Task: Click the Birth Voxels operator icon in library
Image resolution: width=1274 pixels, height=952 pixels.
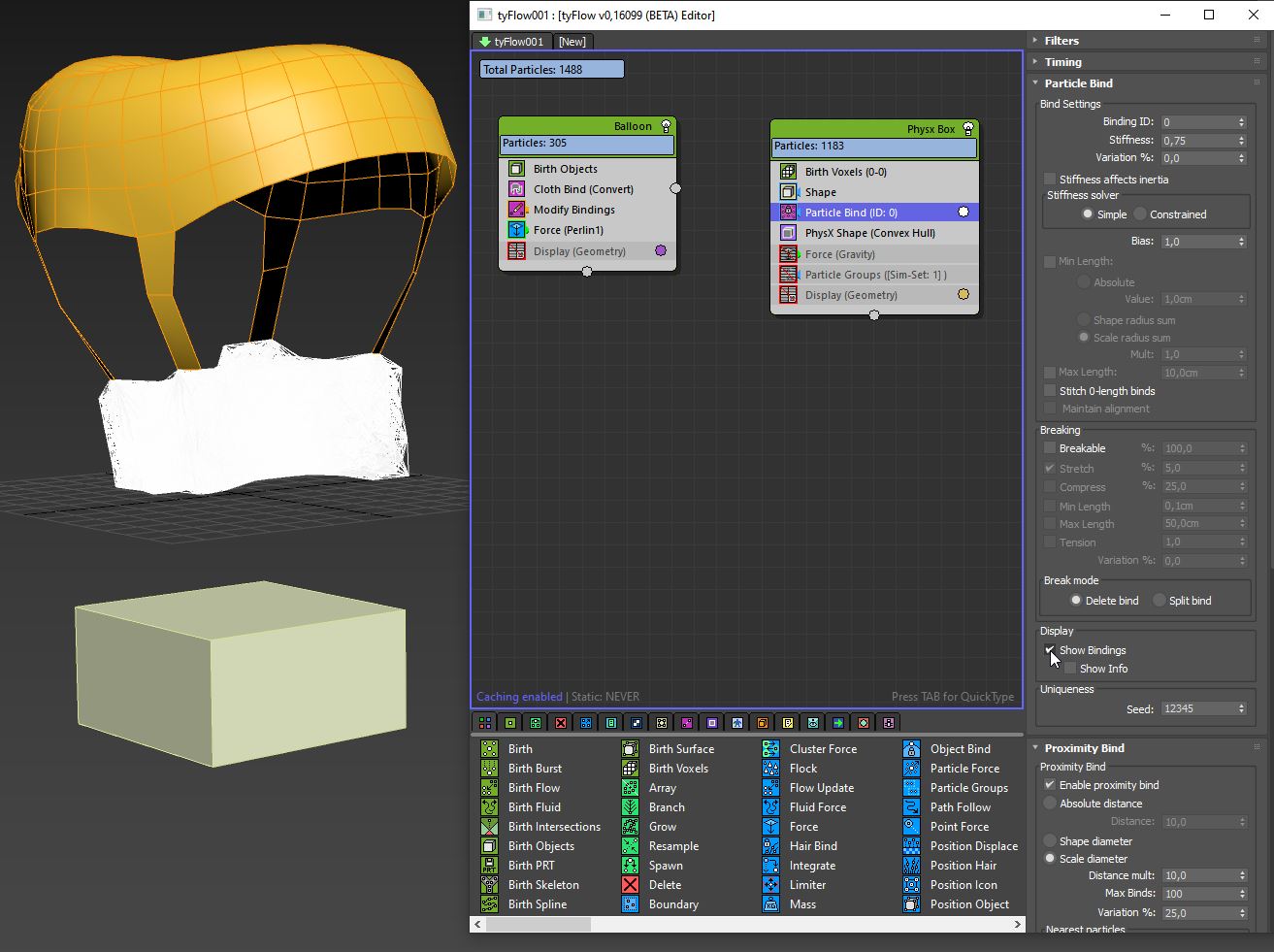Action: (631, 769)
